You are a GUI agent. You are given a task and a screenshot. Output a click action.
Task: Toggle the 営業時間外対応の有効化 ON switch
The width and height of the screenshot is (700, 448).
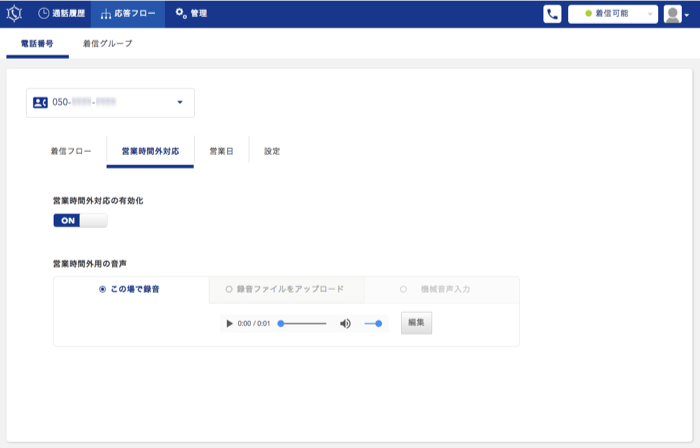tap(80, 220)
